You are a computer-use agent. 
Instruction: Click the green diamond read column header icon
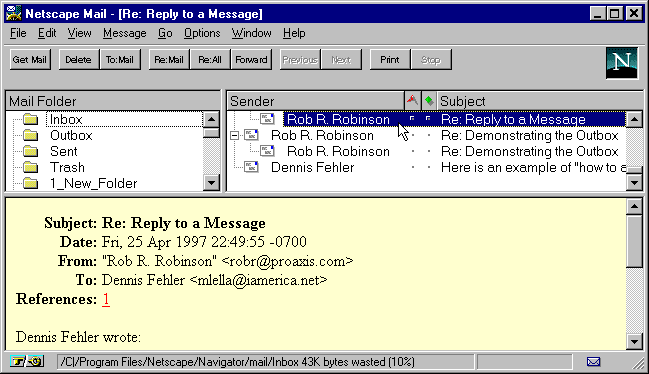coord(429,101)
